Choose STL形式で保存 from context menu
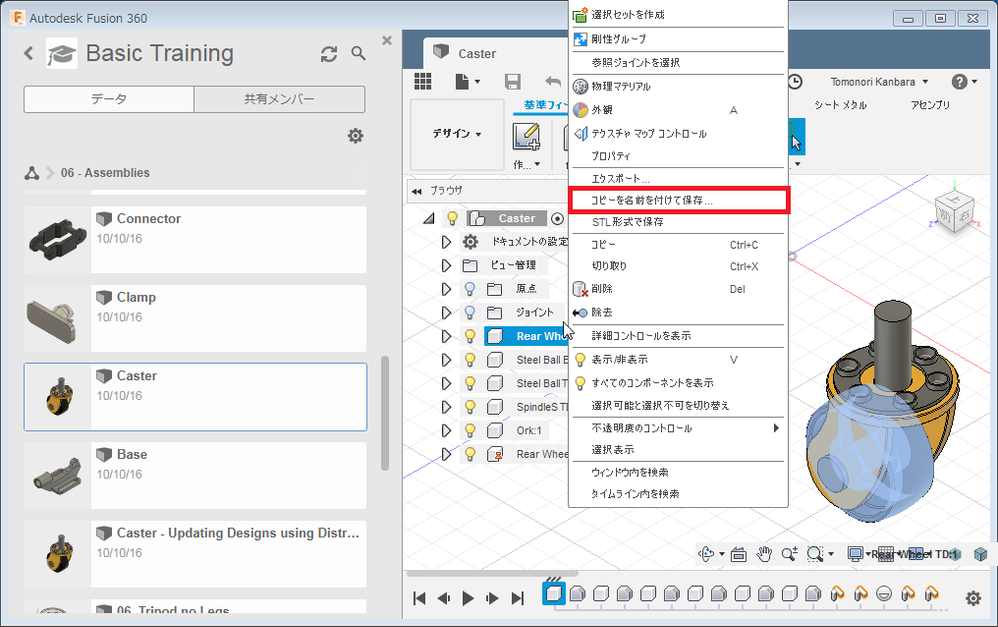The width and height of the screenshot is (998, 627). point(678,222)
